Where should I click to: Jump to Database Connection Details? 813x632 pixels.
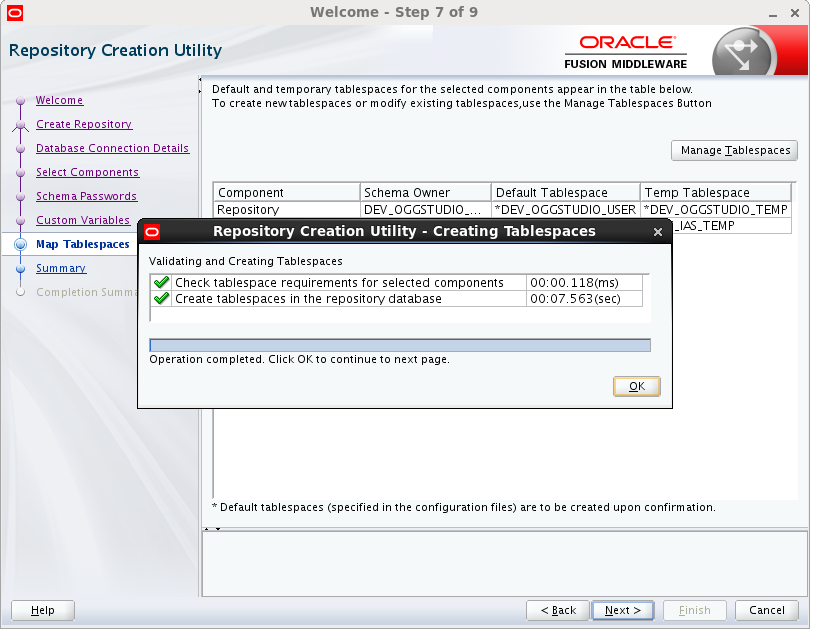pos(113,148)
